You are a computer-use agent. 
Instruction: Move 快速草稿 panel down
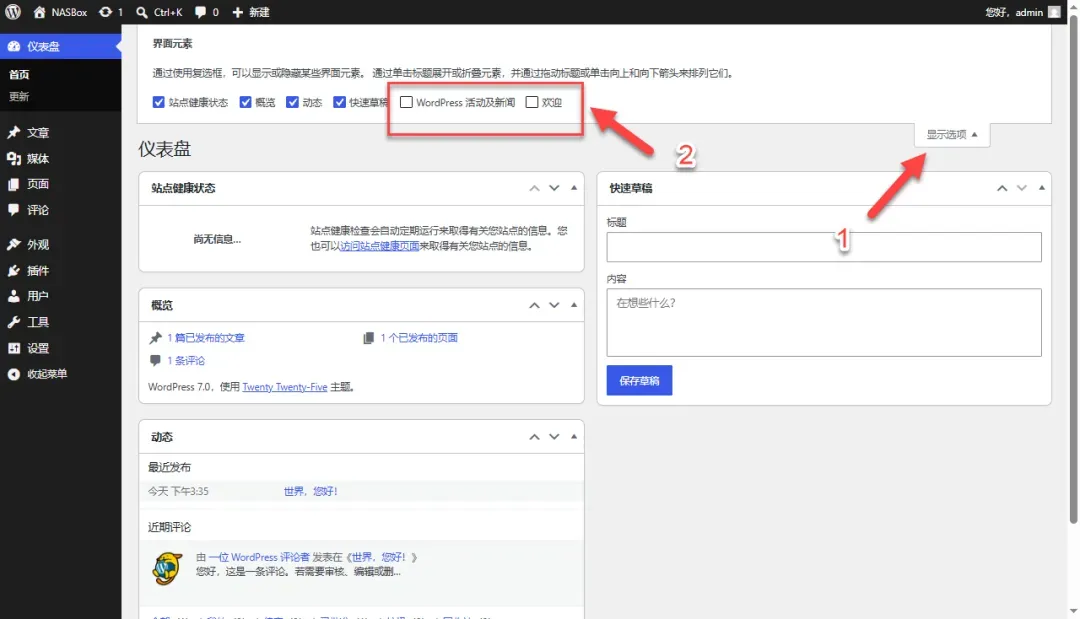[1021, 188]
